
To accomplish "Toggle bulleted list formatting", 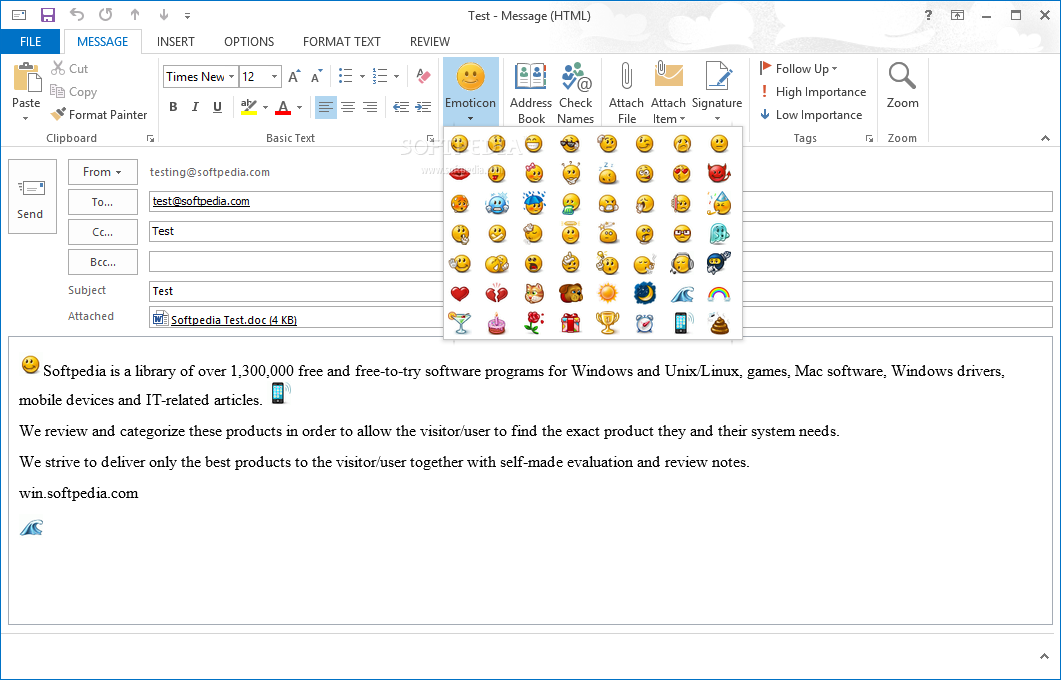I will (x=346, y=76).
